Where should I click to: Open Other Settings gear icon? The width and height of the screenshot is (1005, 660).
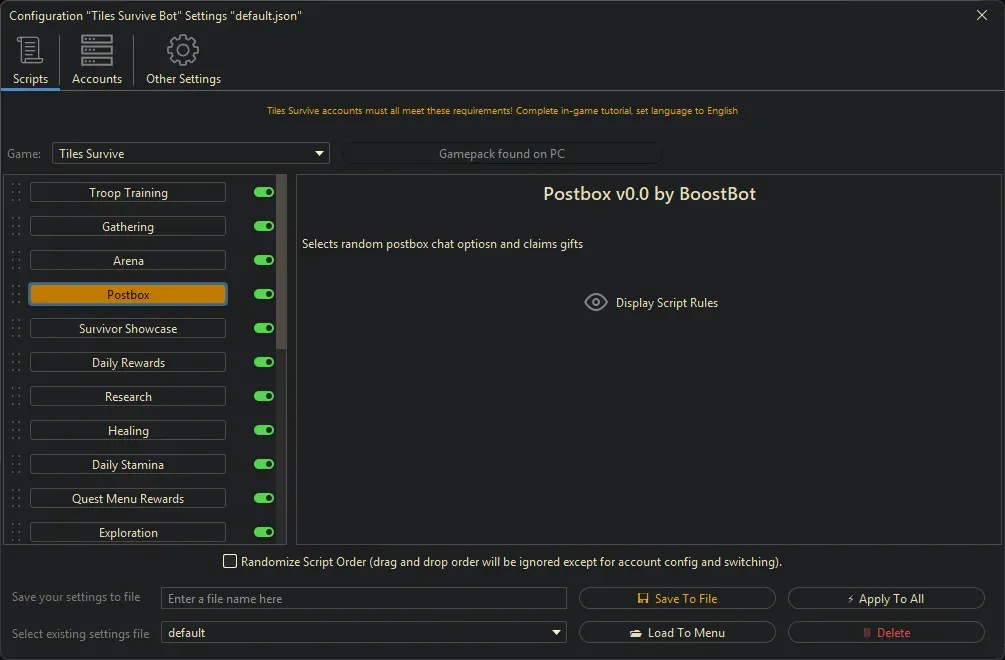183,50
